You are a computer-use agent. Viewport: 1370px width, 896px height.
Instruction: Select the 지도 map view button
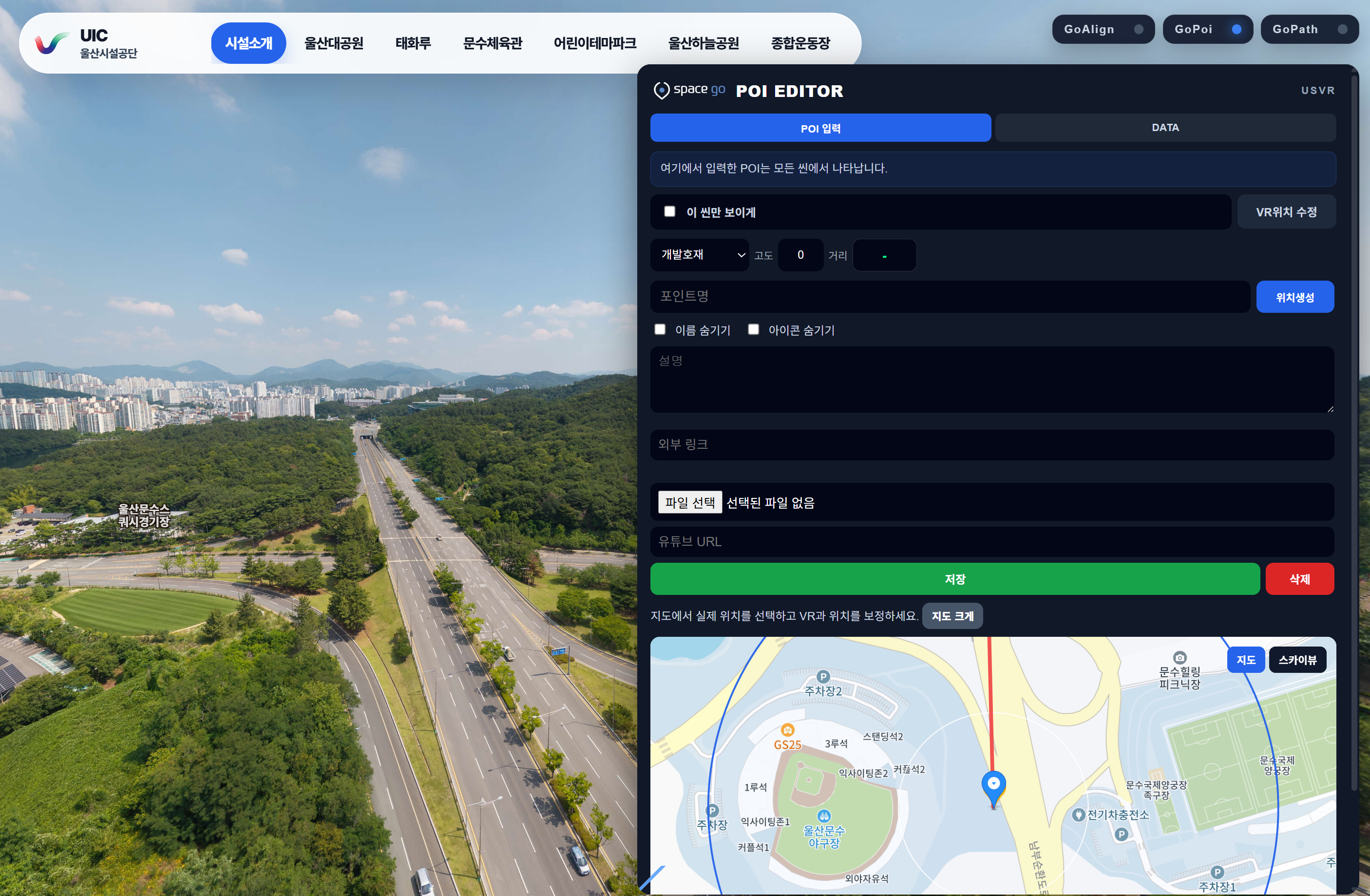click(1246, 660)
